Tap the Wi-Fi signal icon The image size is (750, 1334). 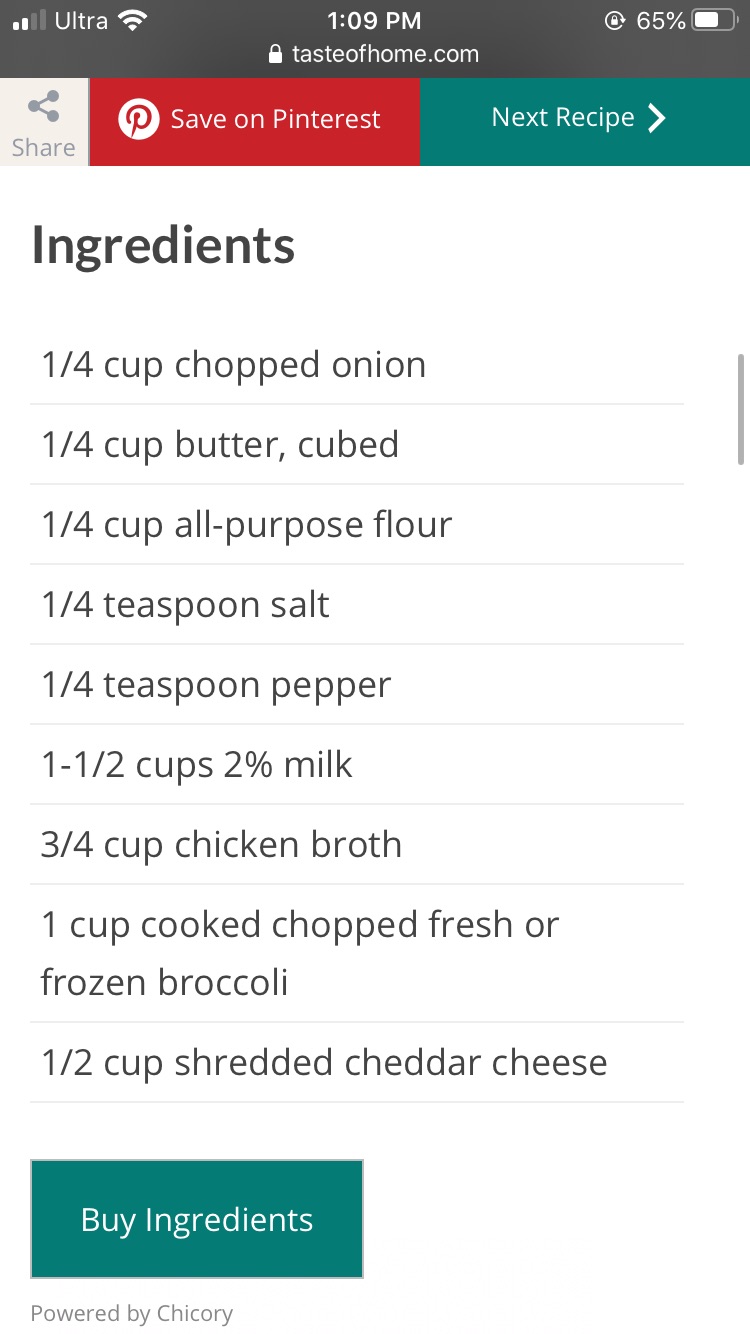click(x=131, y=20)
